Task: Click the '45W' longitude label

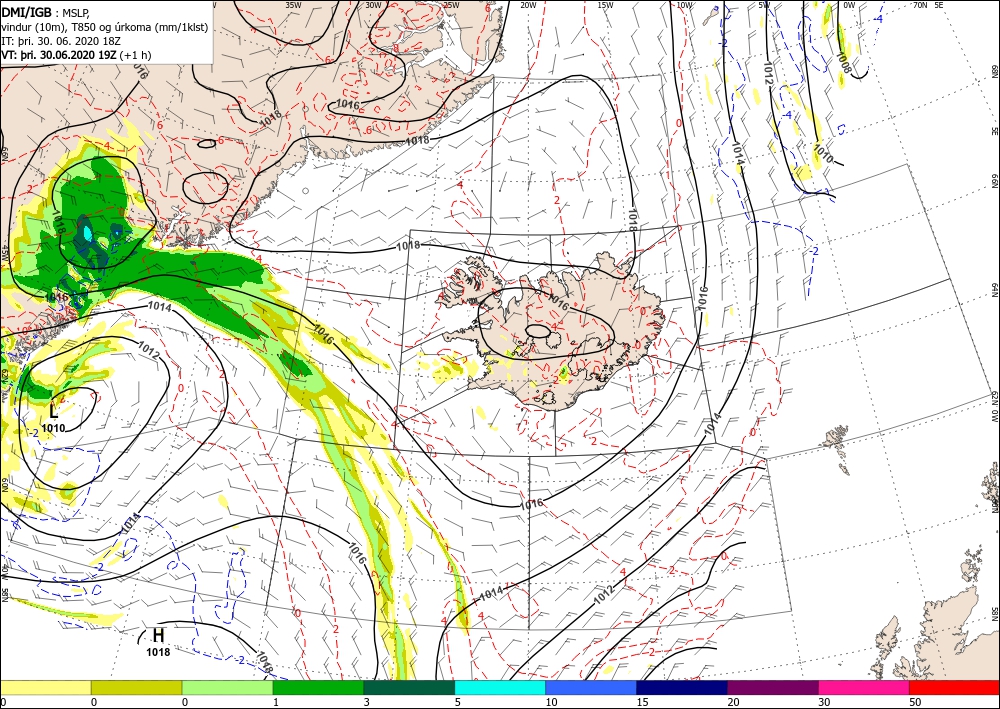Action: click(5, 252)
